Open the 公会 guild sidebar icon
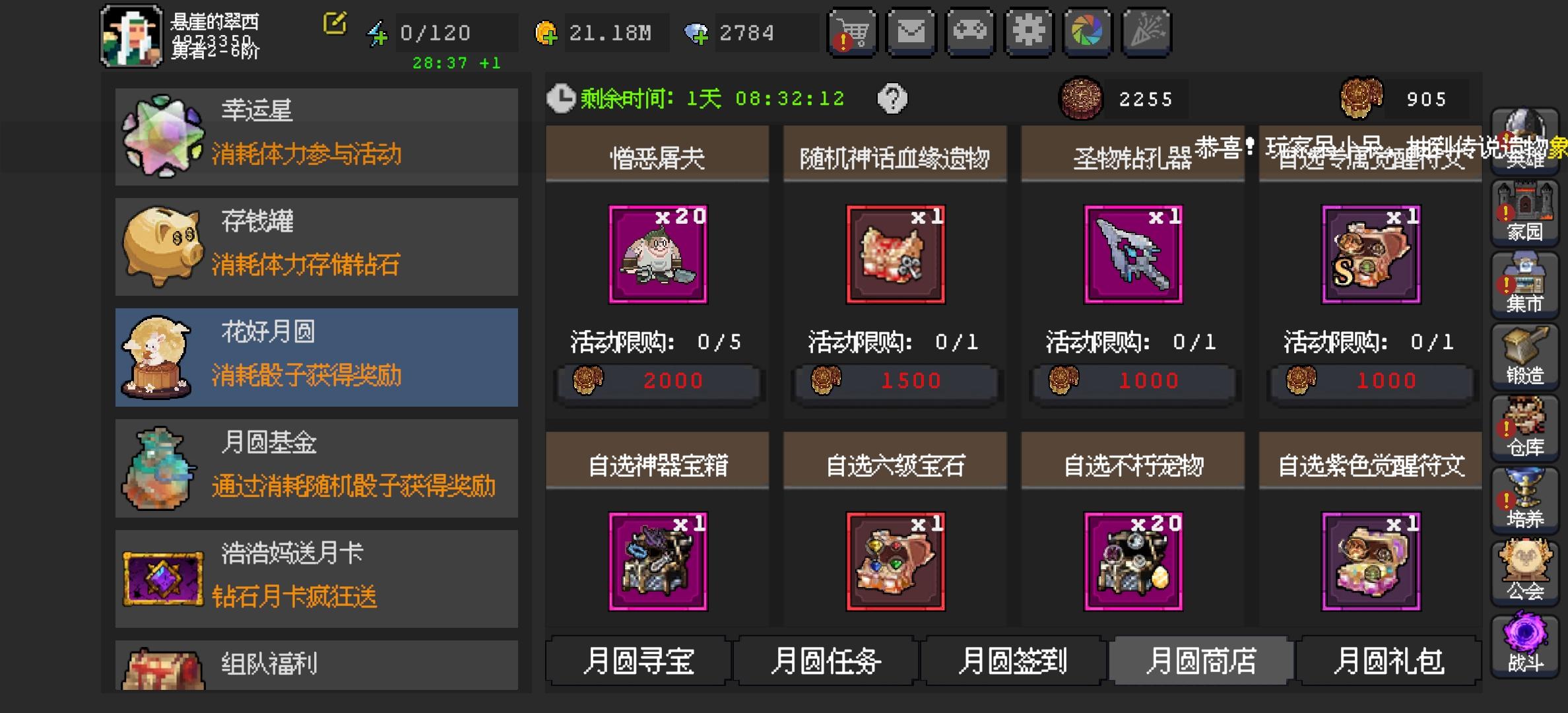 click(1524, 572)
